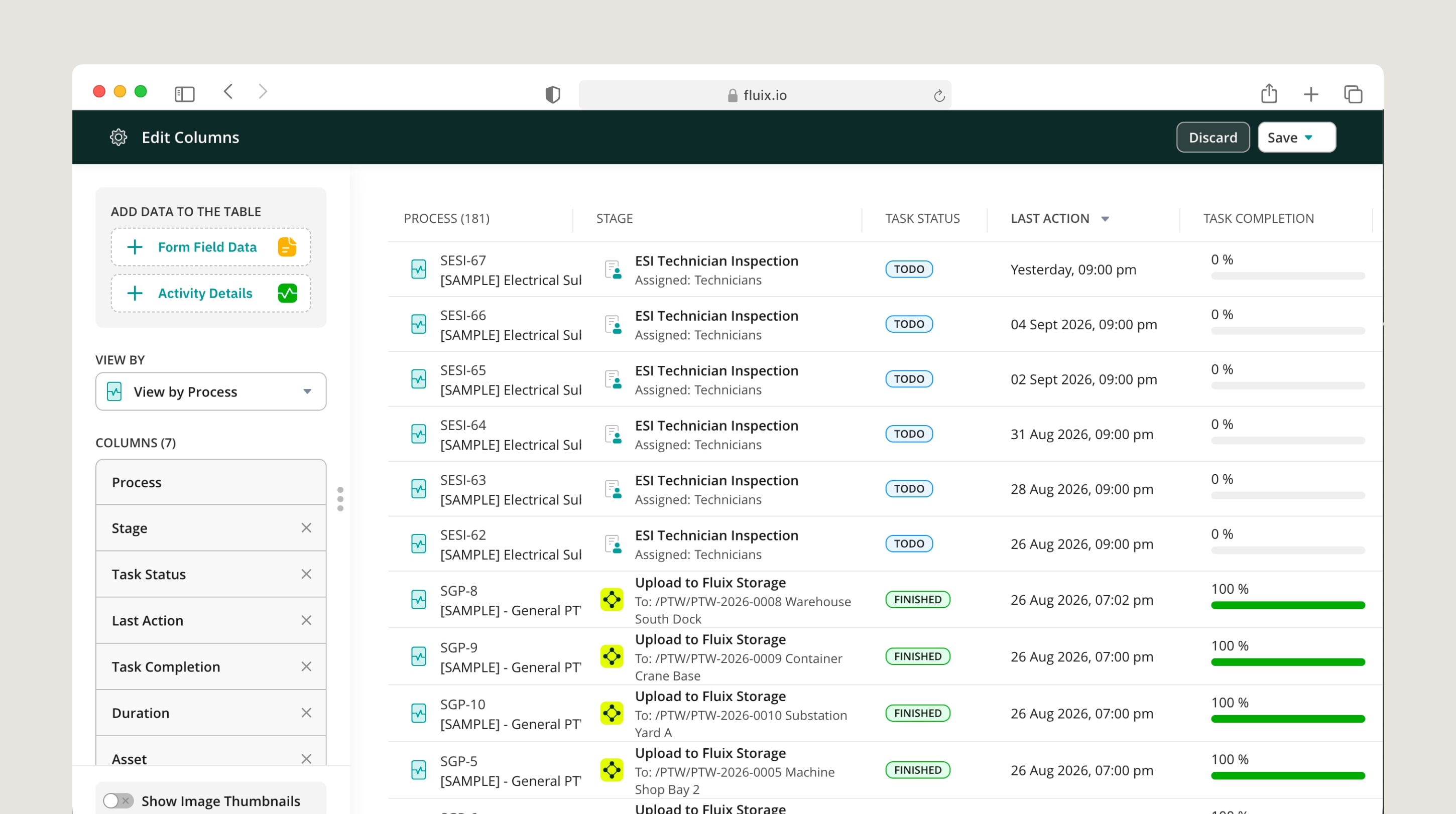Click the privacy shield icon in browser toolbar
This screenshot has height=814, width=1456.
pyautogui.click(x=552, y=94)
